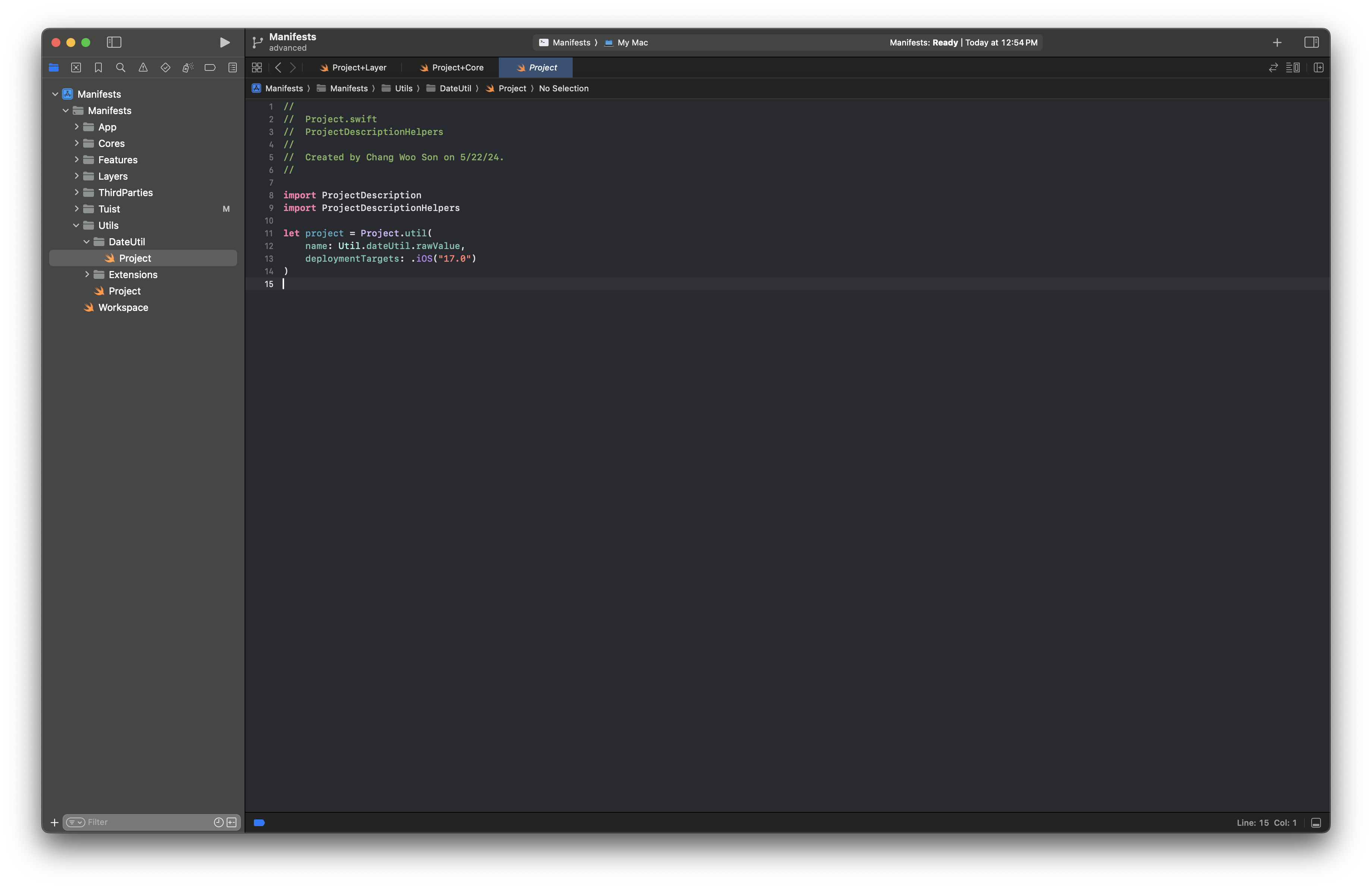Click the related items grid icon
1372x888 pixels.
coord(257,67)
